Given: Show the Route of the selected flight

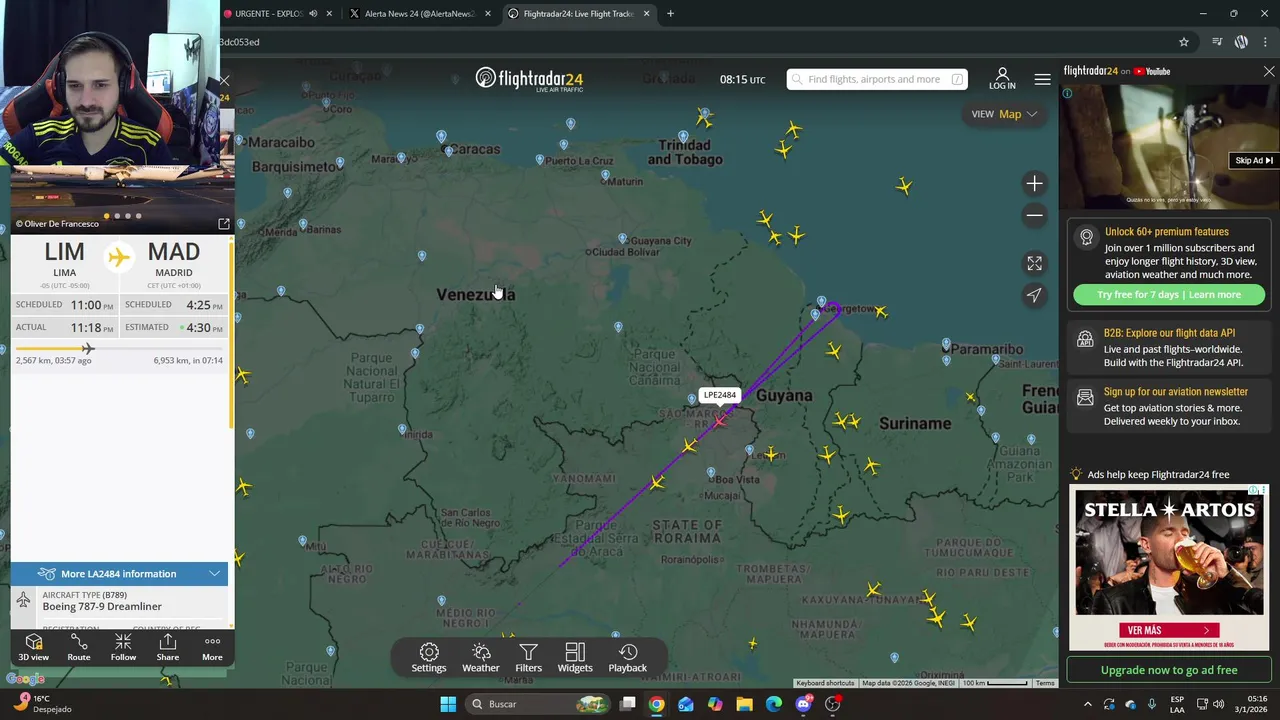Looking at the screenshot, I should (x=79, y=647).
